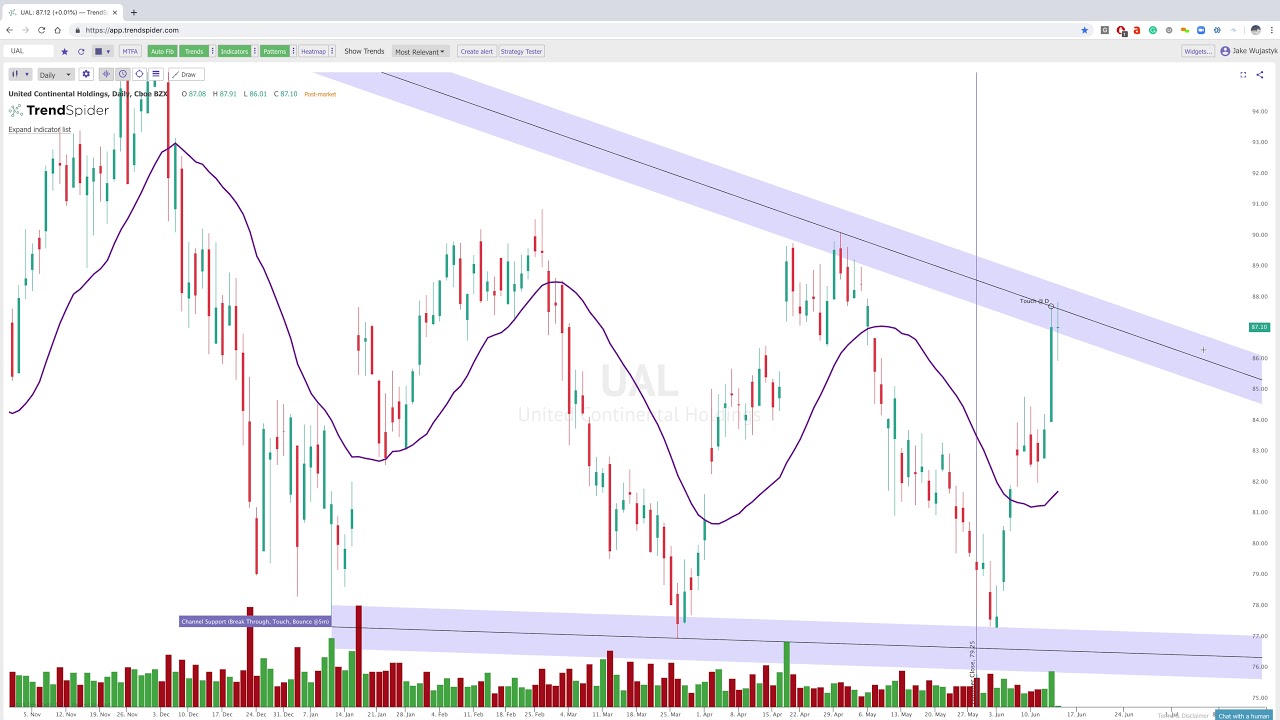Open Indicators options menu dots
1280x720 pixels.
point(254,51)
